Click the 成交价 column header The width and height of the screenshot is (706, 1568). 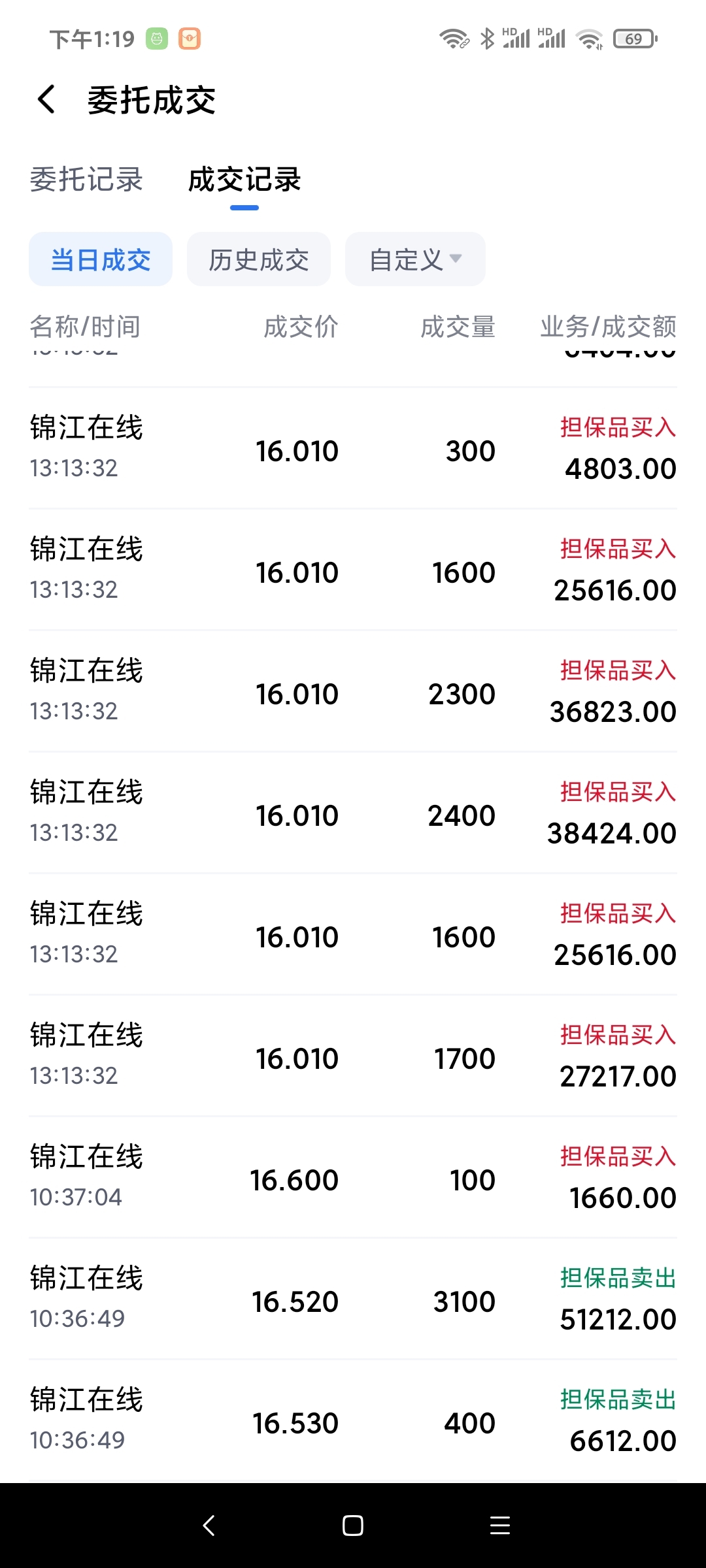tap(301, 327)
